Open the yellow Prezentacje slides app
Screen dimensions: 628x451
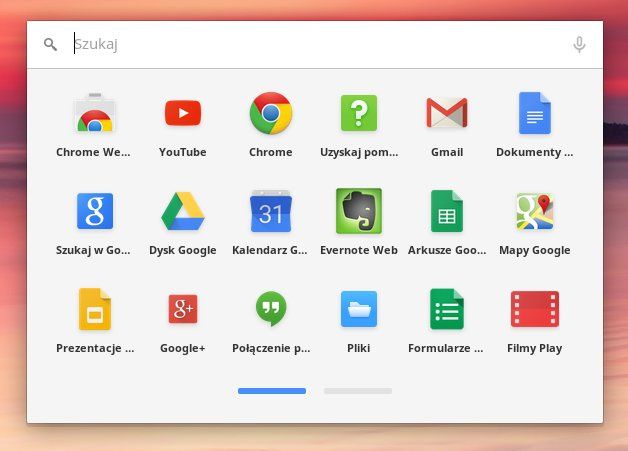[95, 309]
